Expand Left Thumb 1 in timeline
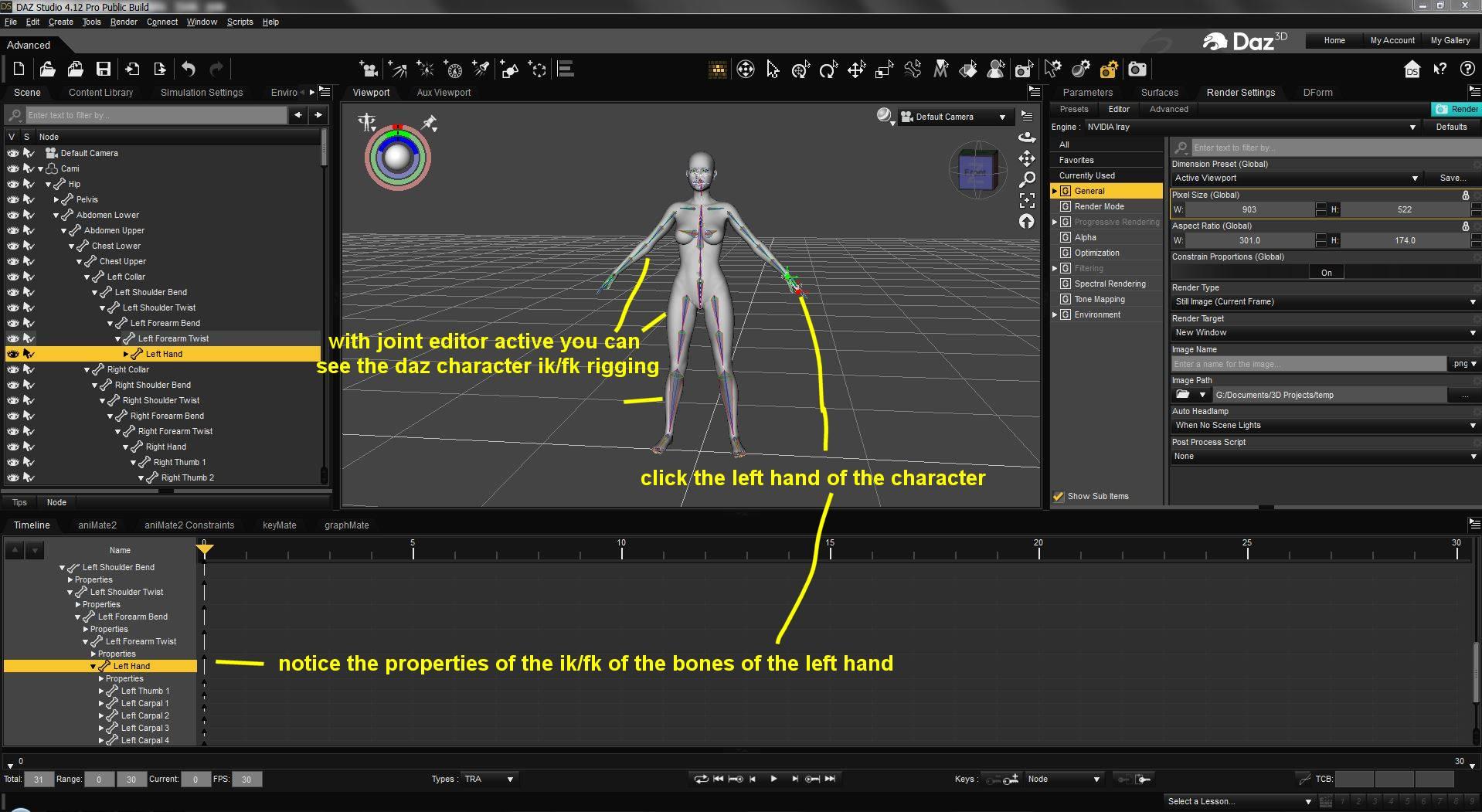This screenshot has width=1482, height=812. 101,691
